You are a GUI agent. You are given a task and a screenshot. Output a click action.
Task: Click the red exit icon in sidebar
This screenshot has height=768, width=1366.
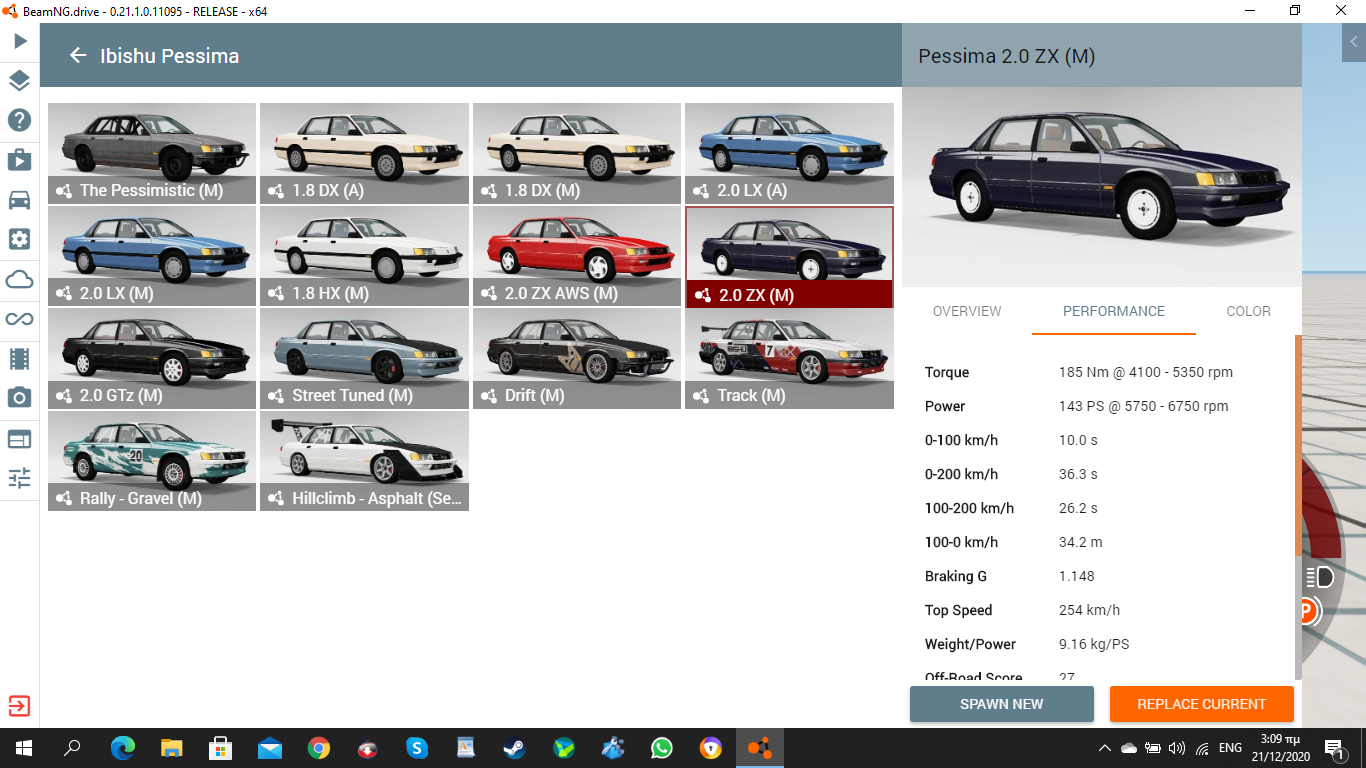point(20,706)
